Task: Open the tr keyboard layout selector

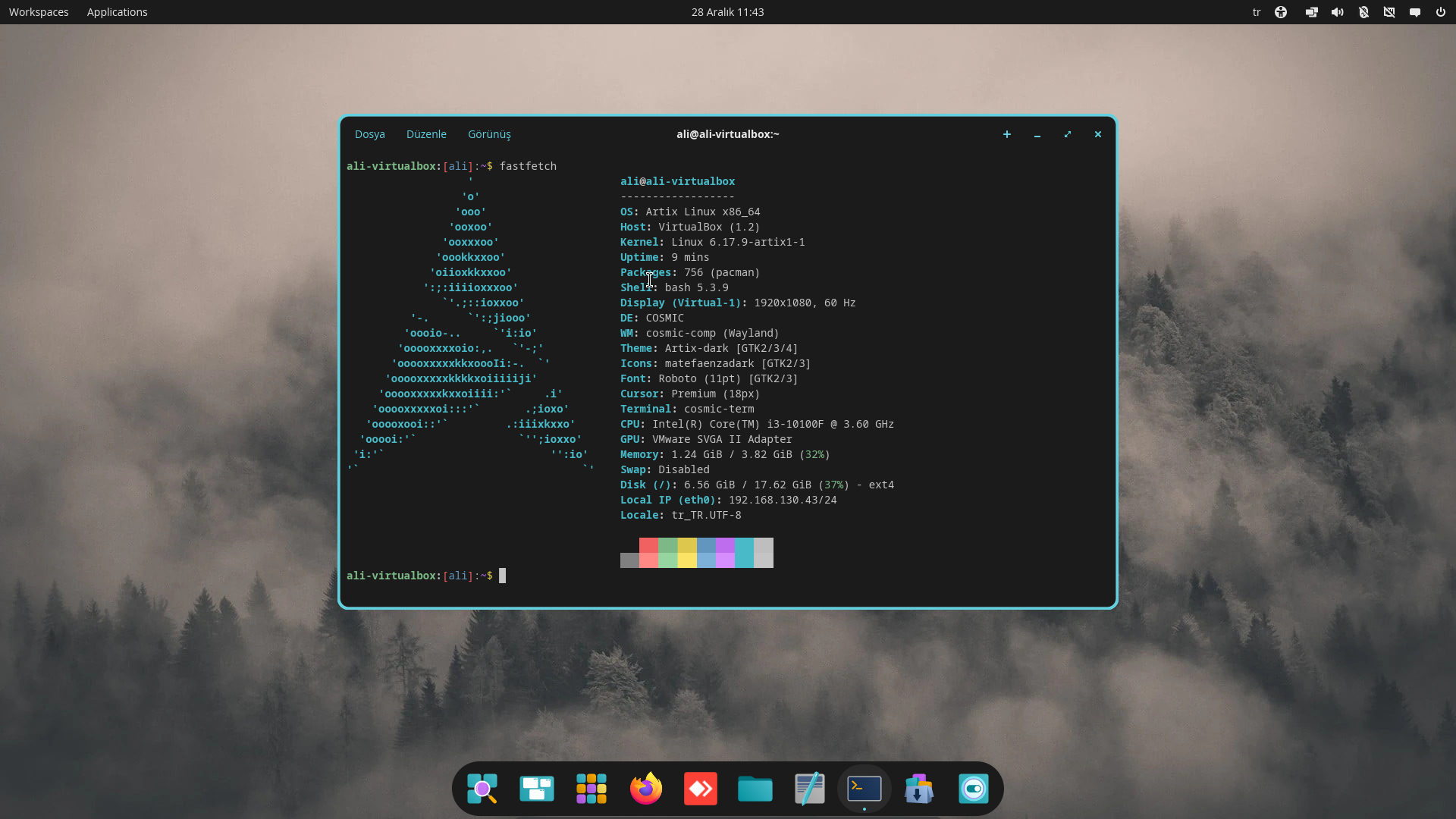Action: pyautogui.click(x=1257, y=12)
